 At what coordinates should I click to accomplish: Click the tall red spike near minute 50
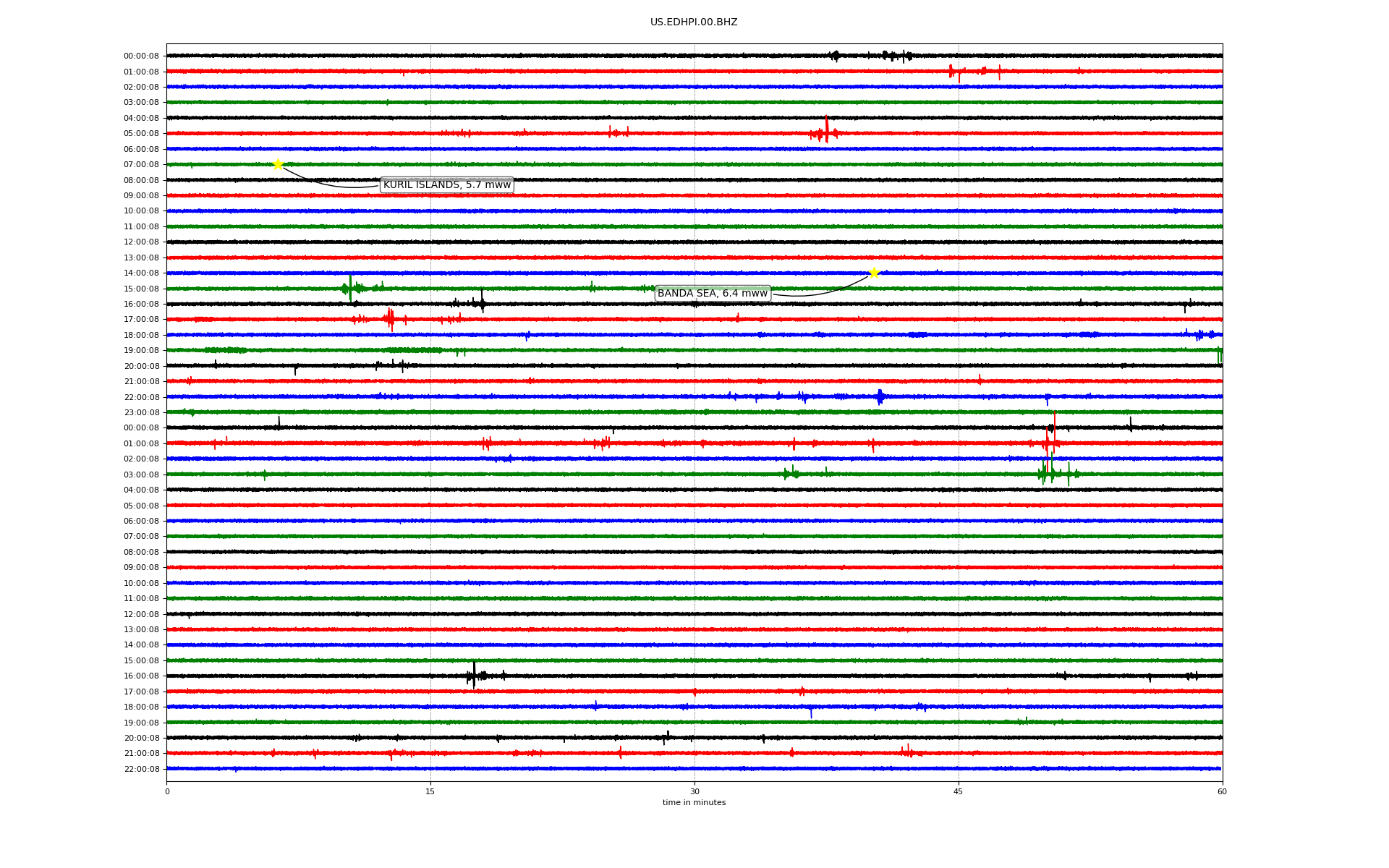click(1054, 427)
